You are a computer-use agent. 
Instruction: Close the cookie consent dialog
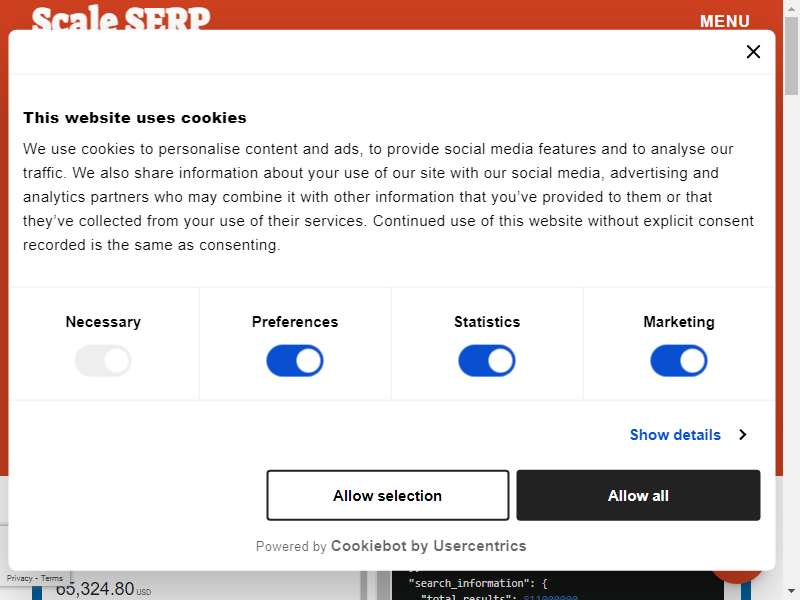[x=753, y=52]
